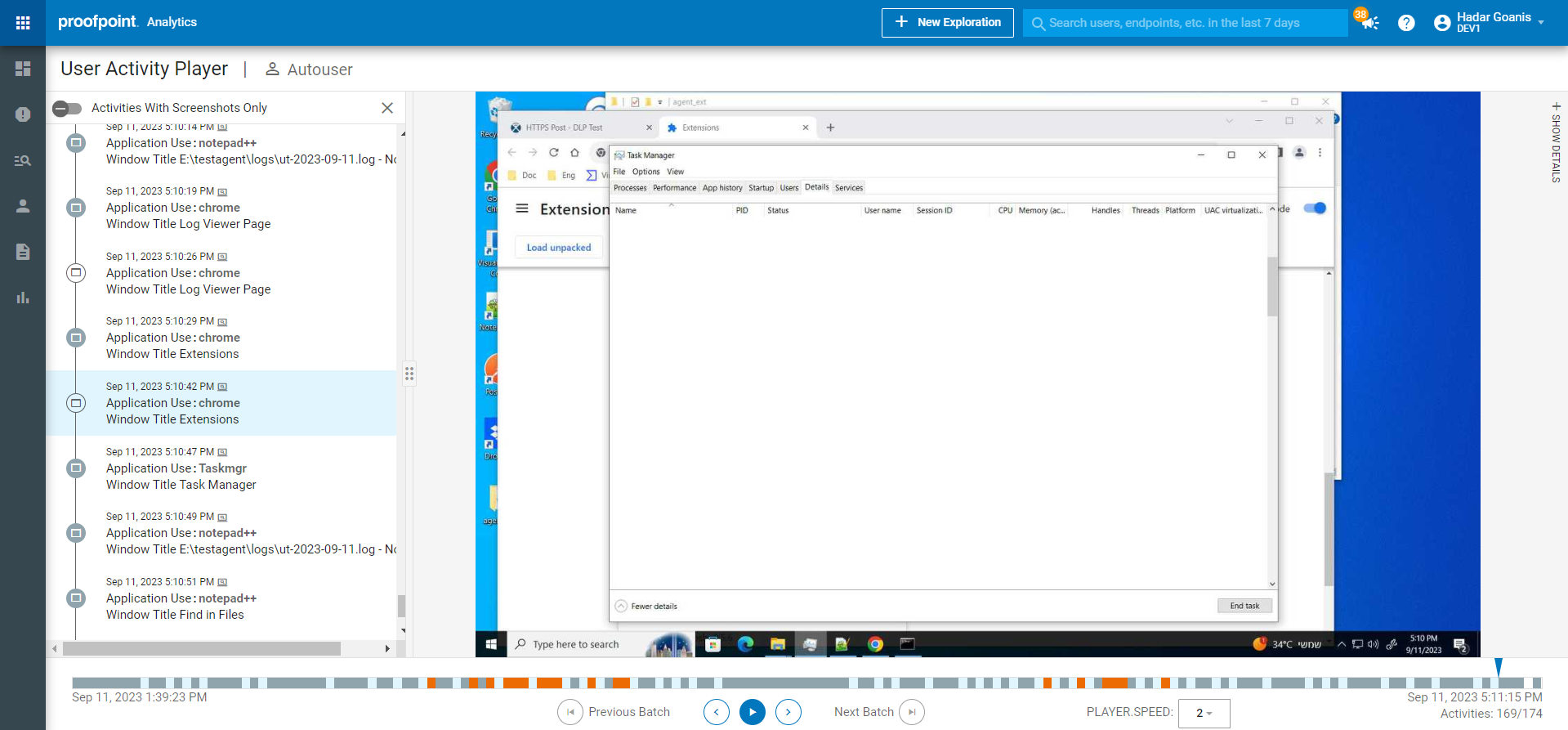Click the New Exploration button
The height and width of the screenshot is (730, 1568).
948,22
